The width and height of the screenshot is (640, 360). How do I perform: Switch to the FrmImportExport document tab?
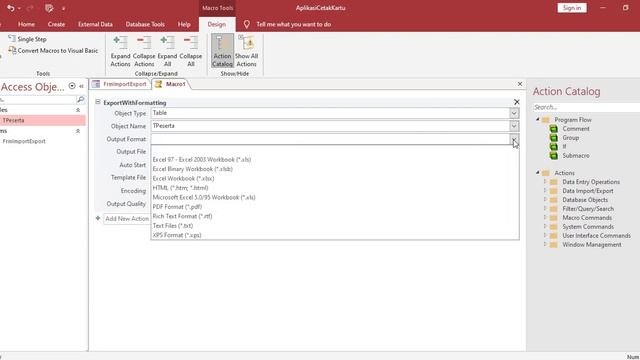coord(120,84)
